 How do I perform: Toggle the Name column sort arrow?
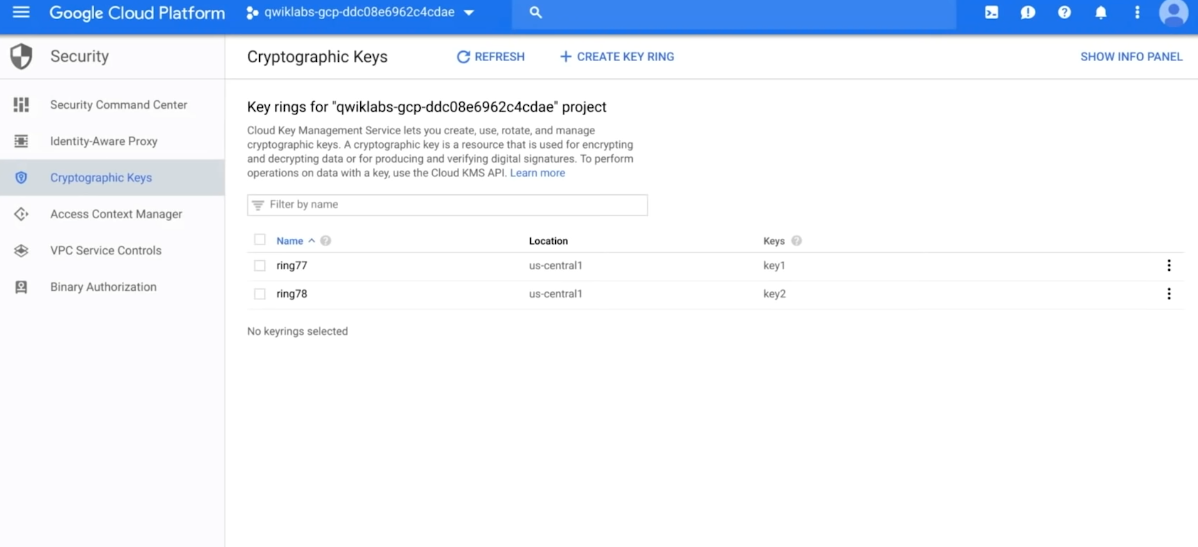point(312,241)
